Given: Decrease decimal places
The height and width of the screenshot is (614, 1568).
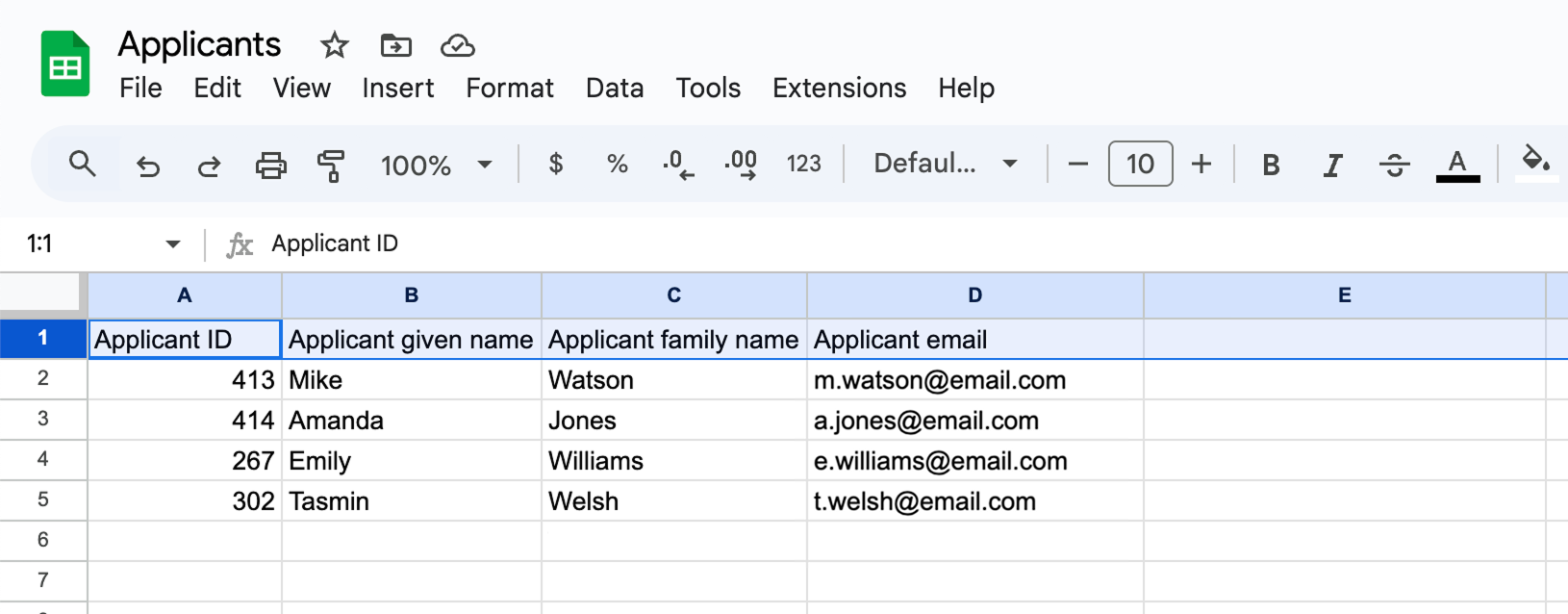Looking at the screenshot, I should click(678, 165).
